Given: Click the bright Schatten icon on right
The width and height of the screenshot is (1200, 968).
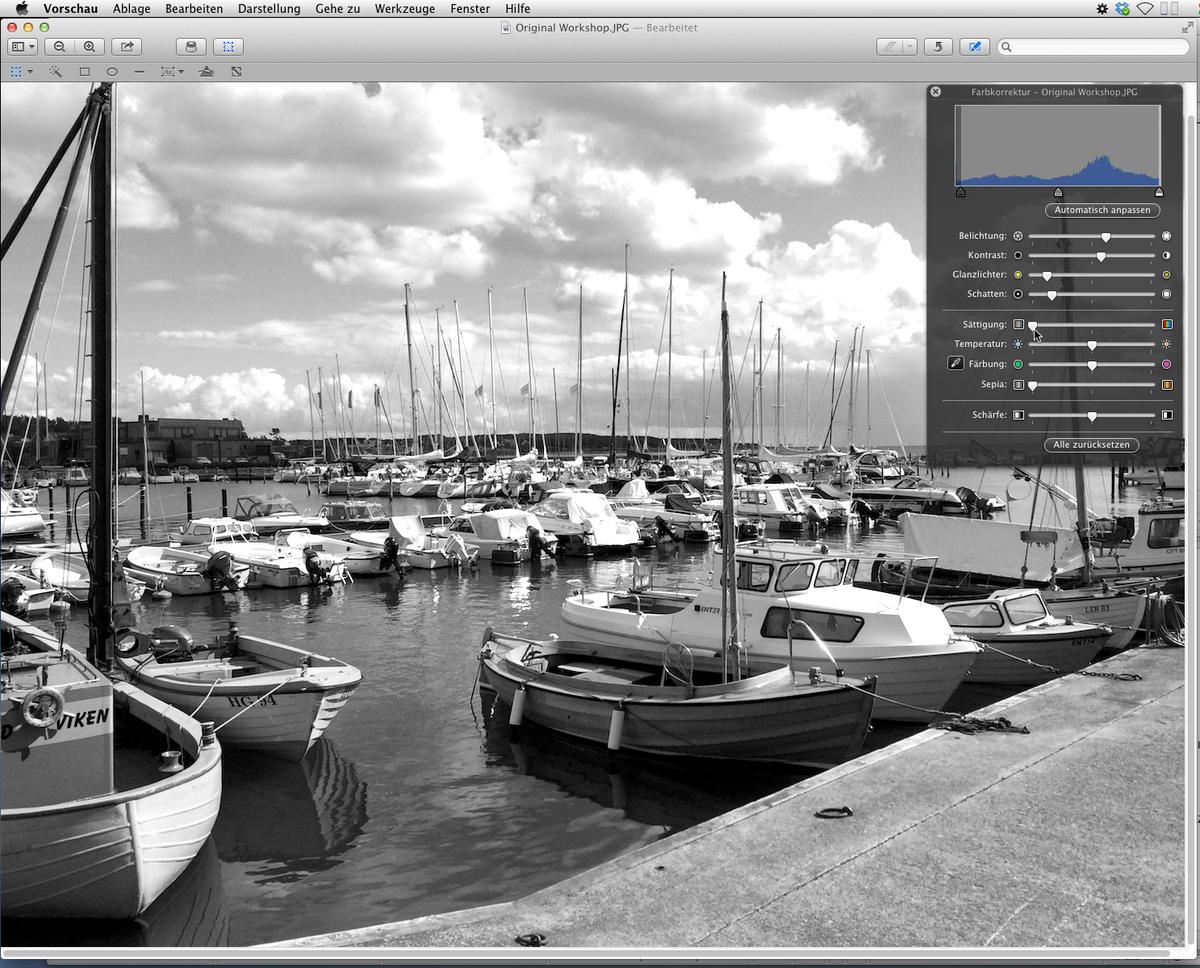Looking at the screenshot, I should [x=1166, y=294].
